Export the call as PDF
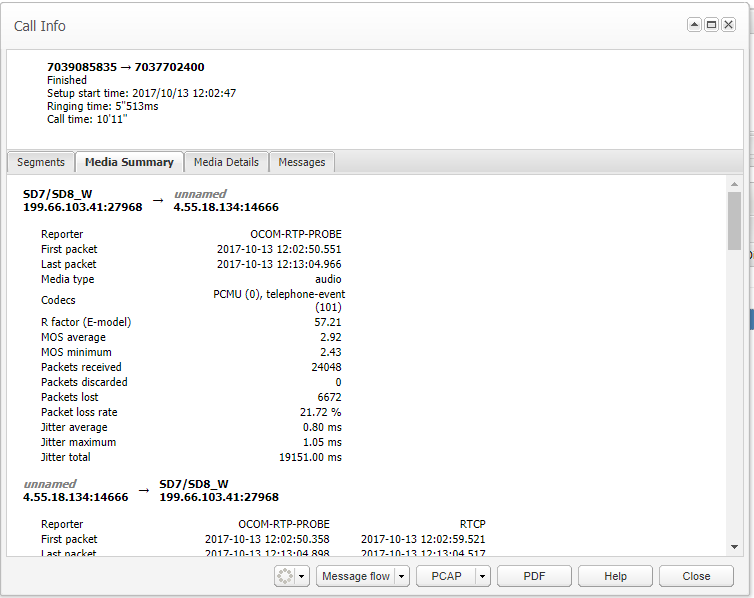754x598 pixels. click(x=535, y=576)
